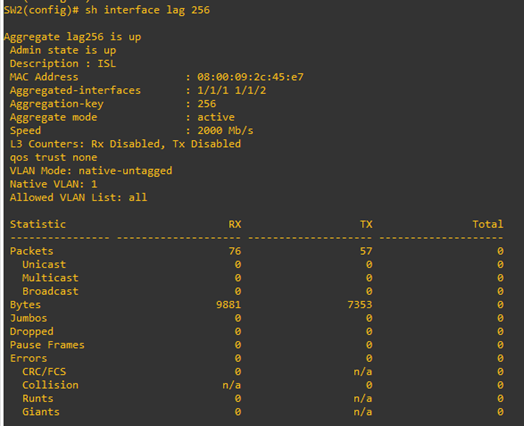Click the TX bytes value 7353
The width and height of the screenshot is (524, 426).
(x=360, y=304)
